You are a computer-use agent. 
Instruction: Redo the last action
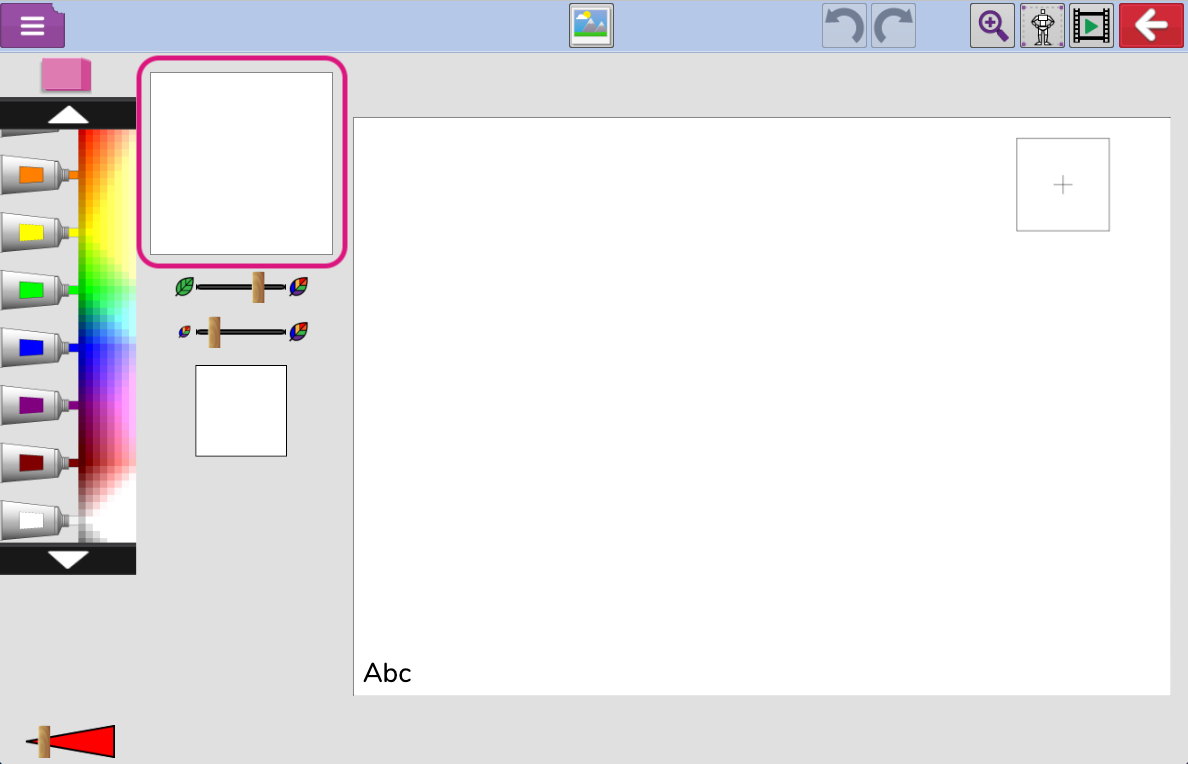(x=893, y=26)
